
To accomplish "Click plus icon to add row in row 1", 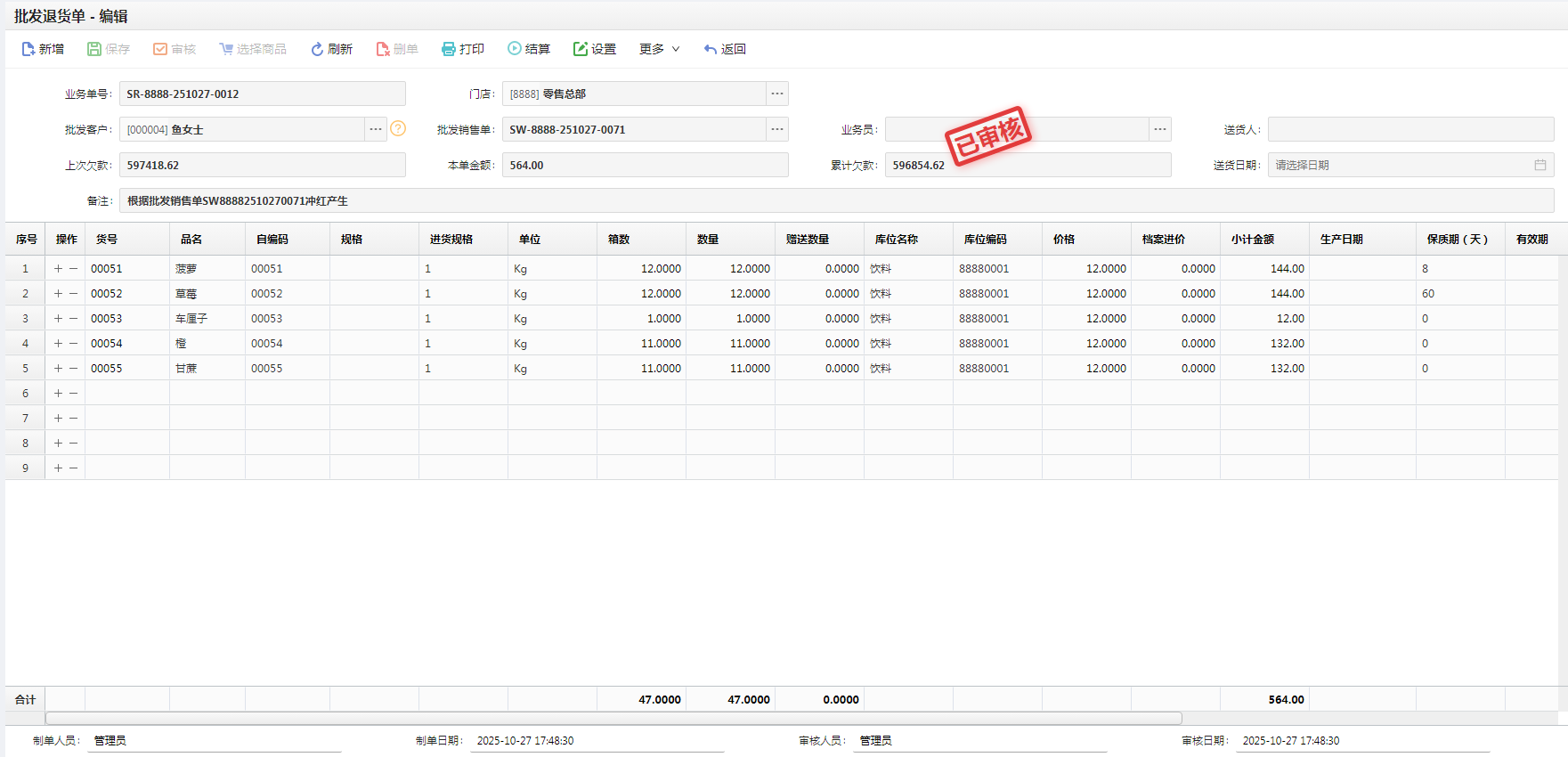I will [58, 268].
